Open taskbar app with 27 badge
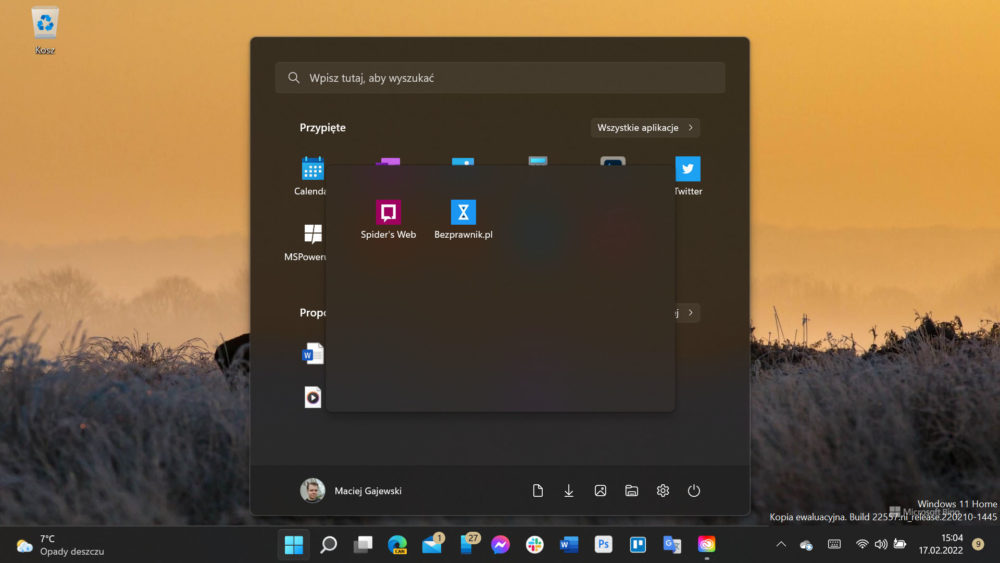 (x=468, y=544)
